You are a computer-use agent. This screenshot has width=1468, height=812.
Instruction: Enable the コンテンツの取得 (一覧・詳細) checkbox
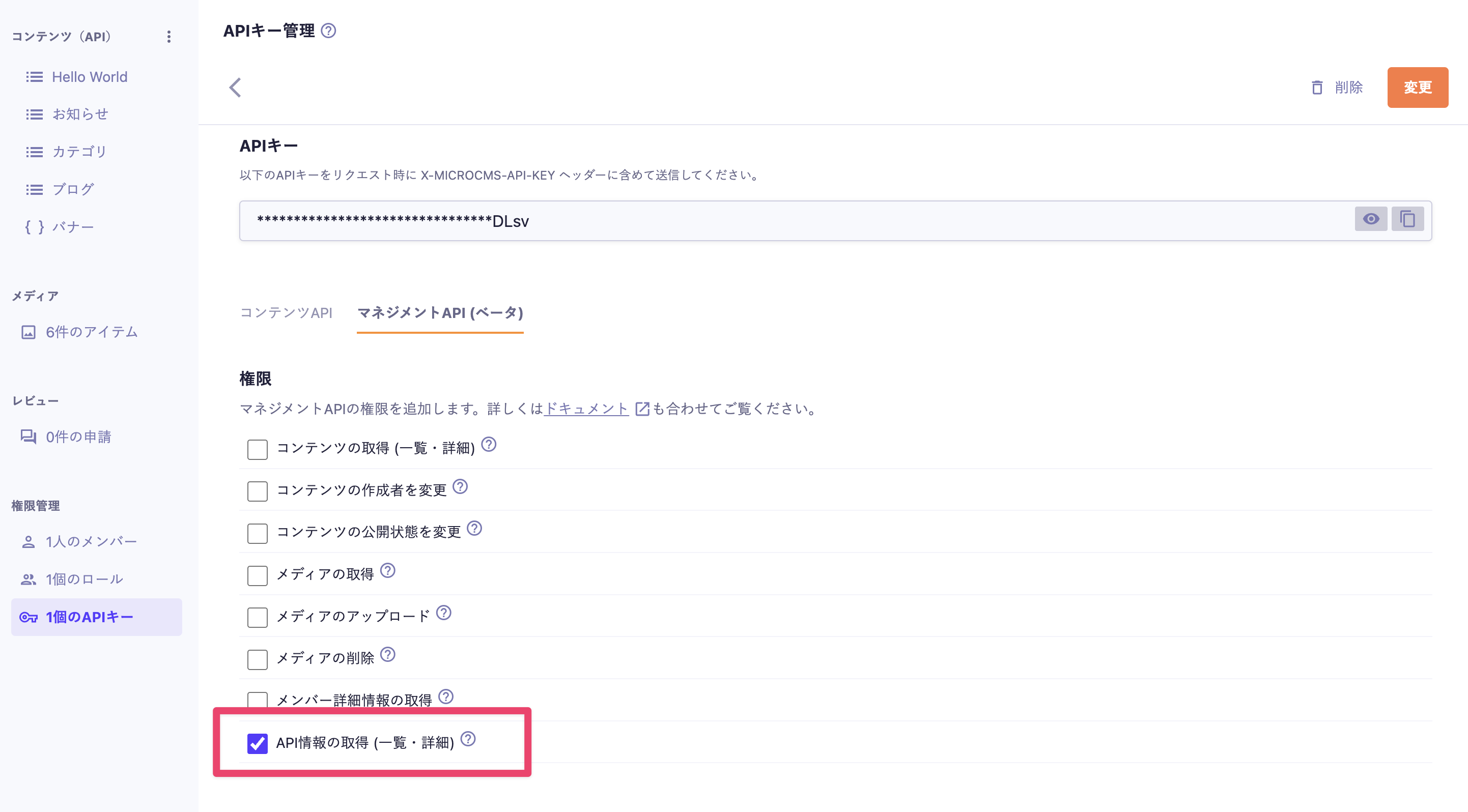[257, 450]
